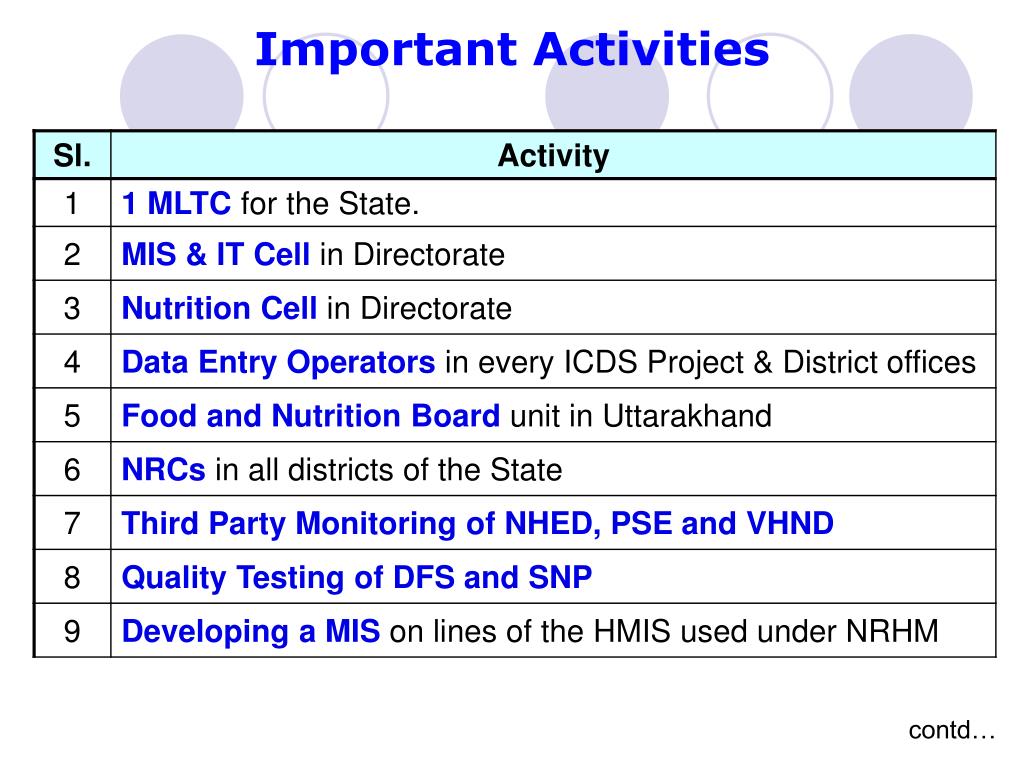Select the 'Sl.' column header

[x=72, y=155]
